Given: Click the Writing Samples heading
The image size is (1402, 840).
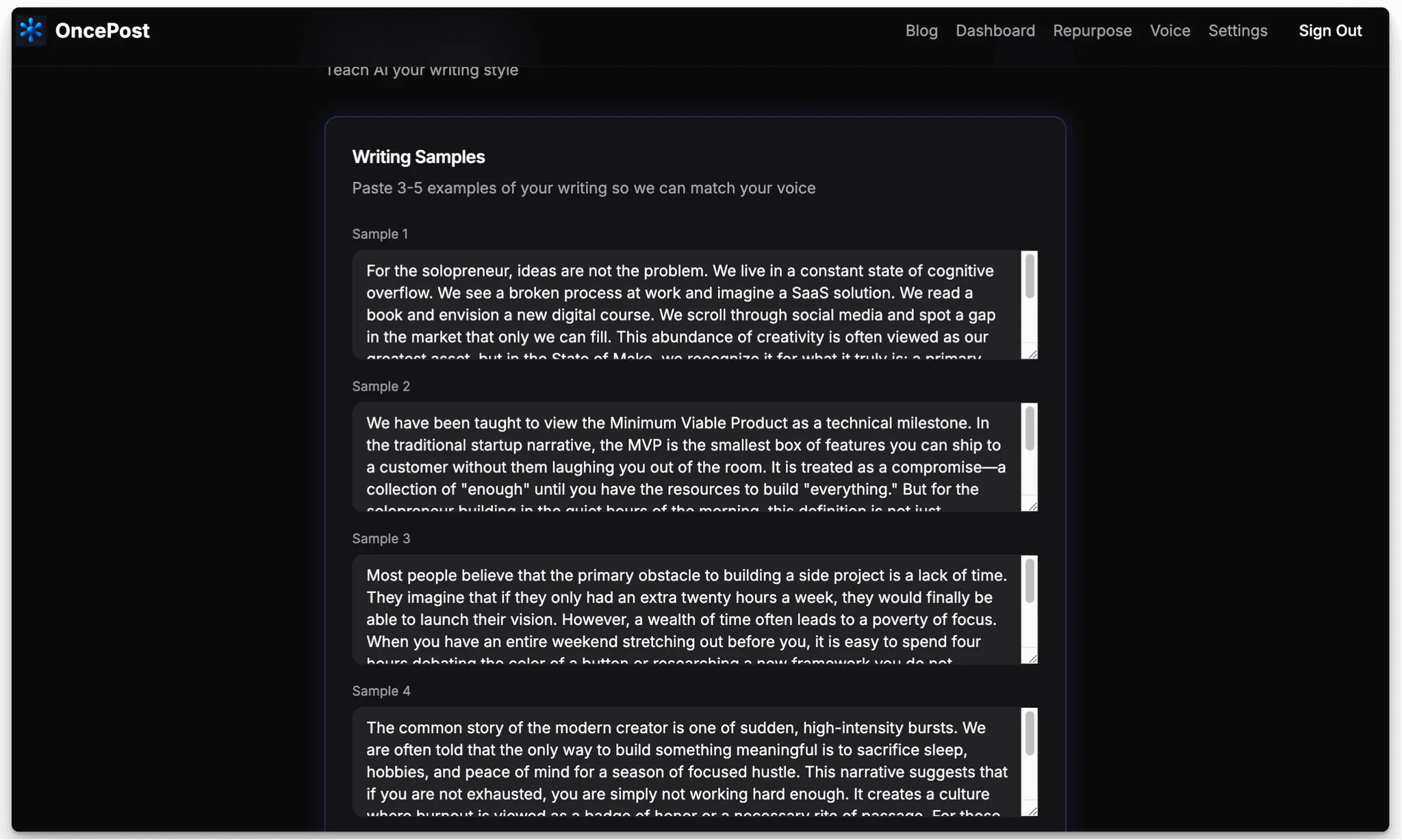Looking at the screenshot, I should (x=418, y=157).
